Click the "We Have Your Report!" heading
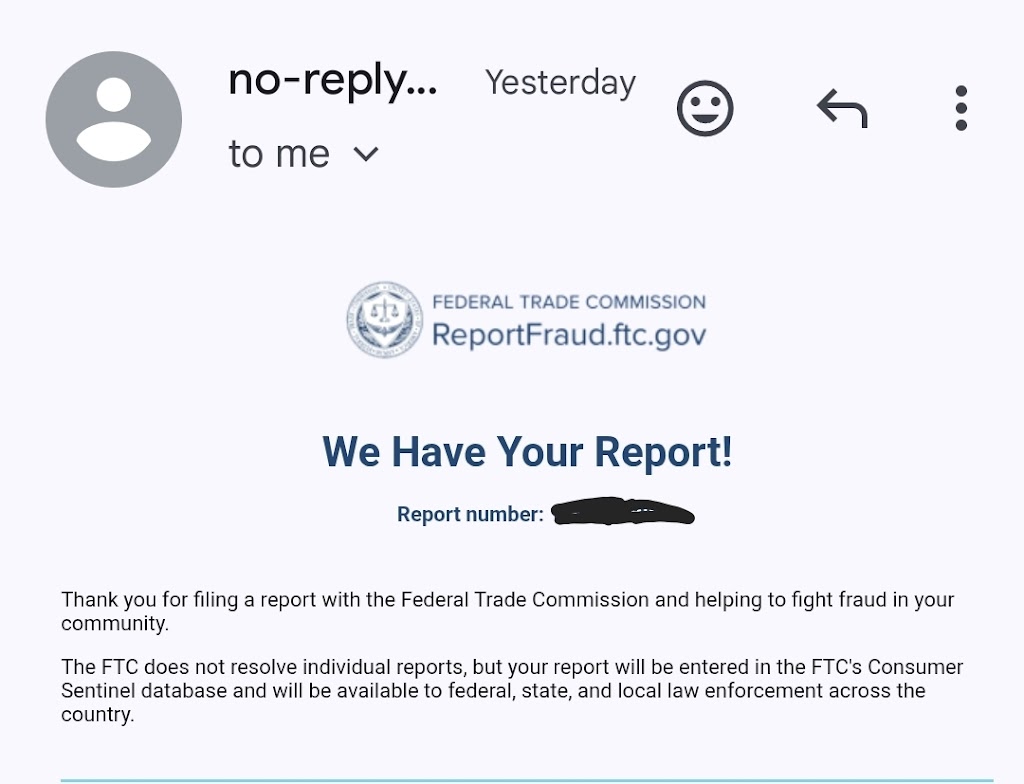Screen dimensions: 1024x784 (x=527, y=452)
